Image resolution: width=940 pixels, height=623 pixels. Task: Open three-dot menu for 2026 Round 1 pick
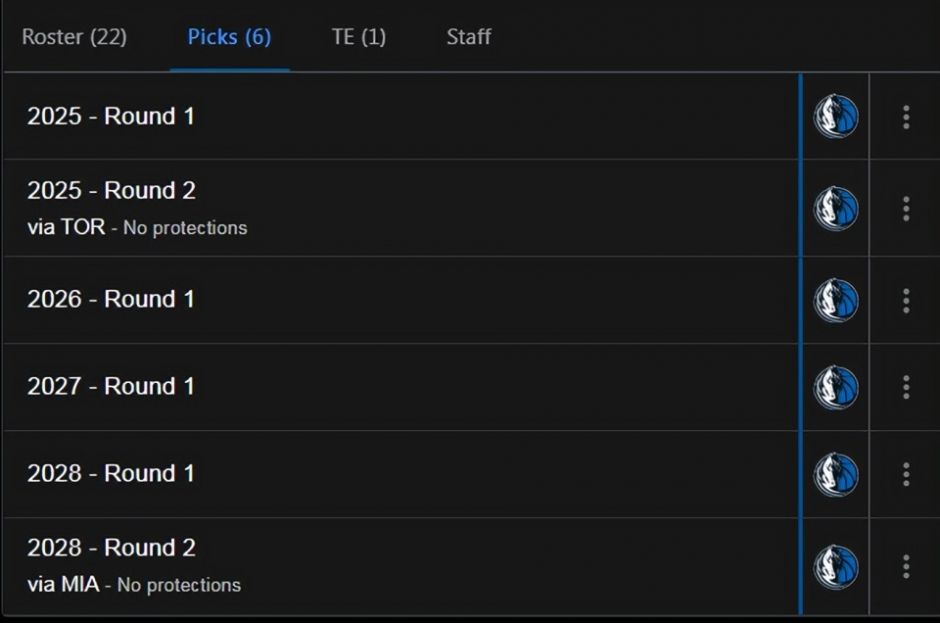point(906,300)
